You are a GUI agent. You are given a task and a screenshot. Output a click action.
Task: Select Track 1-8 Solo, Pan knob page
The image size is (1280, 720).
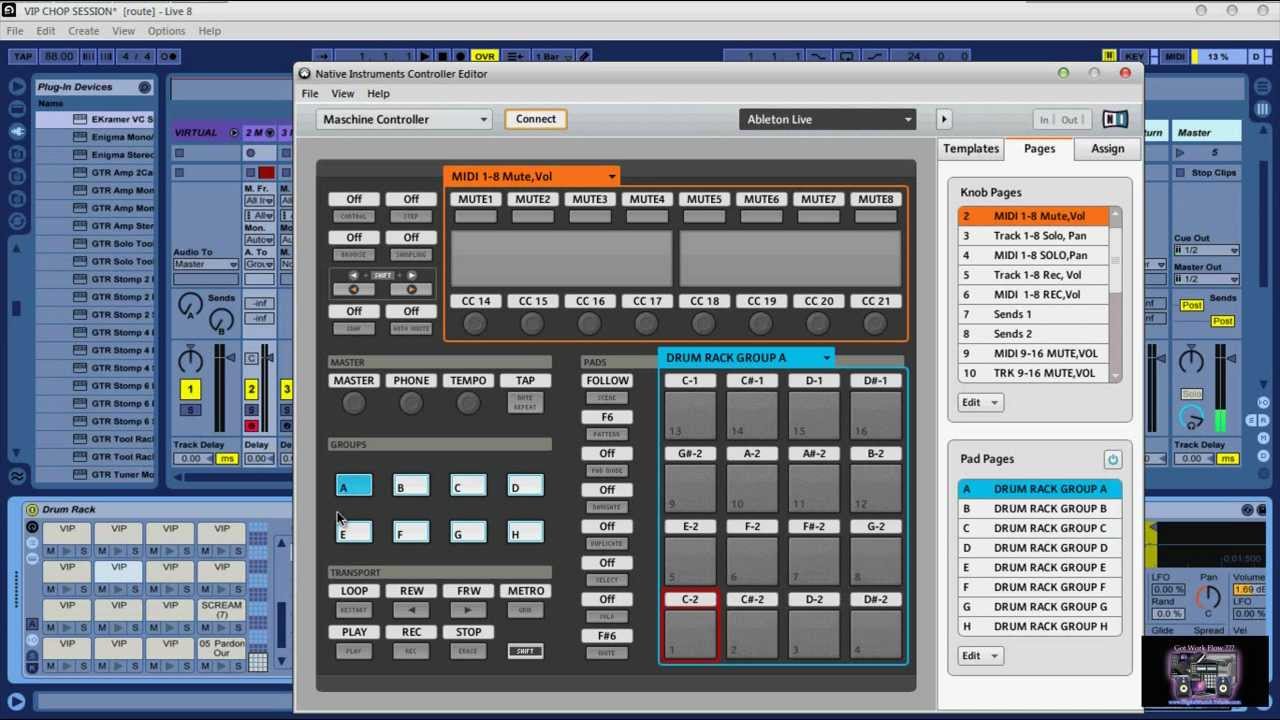[x=1033, y=236]
